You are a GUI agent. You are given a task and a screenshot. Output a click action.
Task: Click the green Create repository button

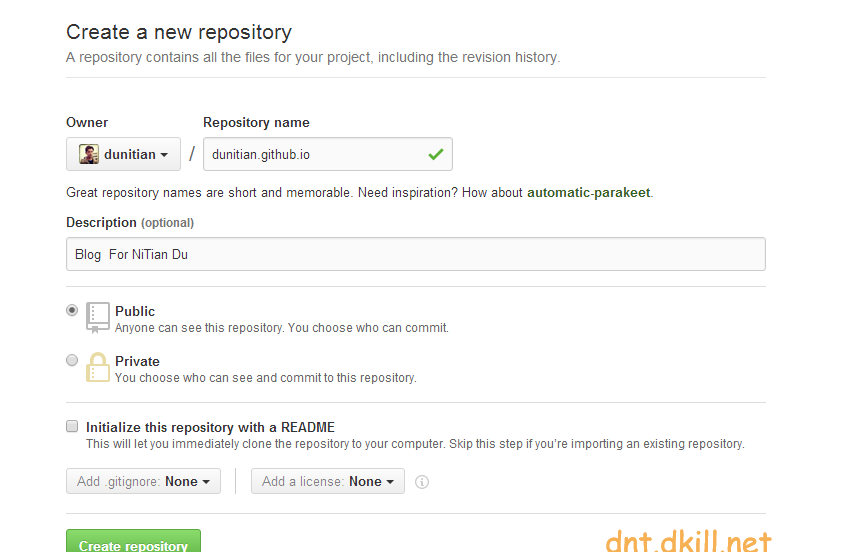(x=134, y=541)
